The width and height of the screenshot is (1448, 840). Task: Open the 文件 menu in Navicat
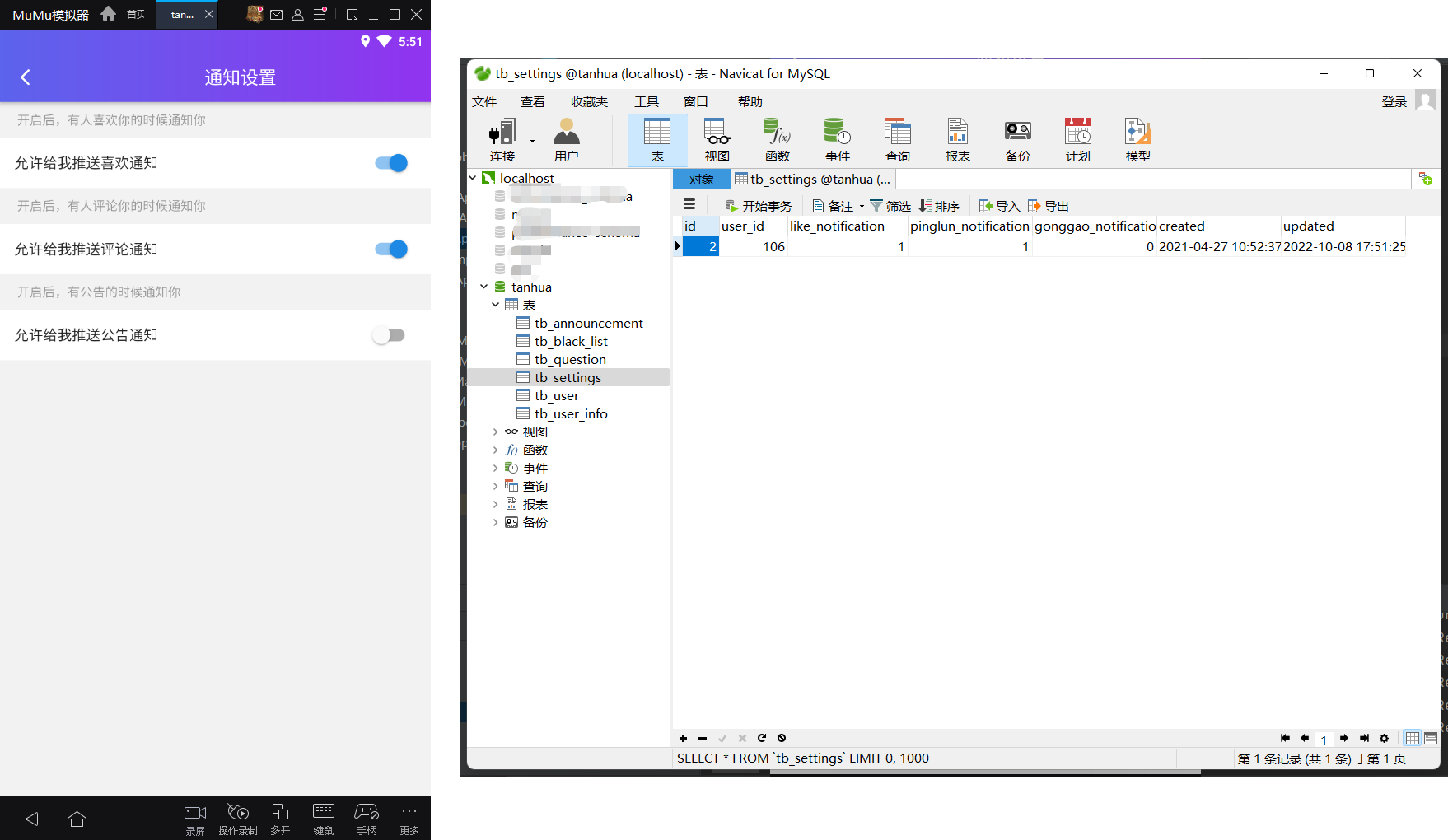pos(484,102)
